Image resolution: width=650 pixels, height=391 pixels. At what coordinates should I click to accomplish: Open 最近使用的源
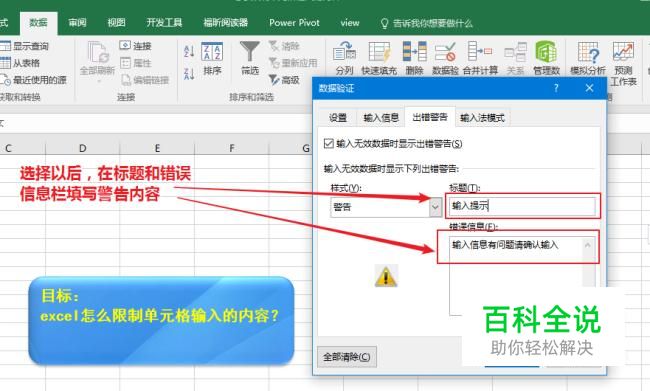34,80
